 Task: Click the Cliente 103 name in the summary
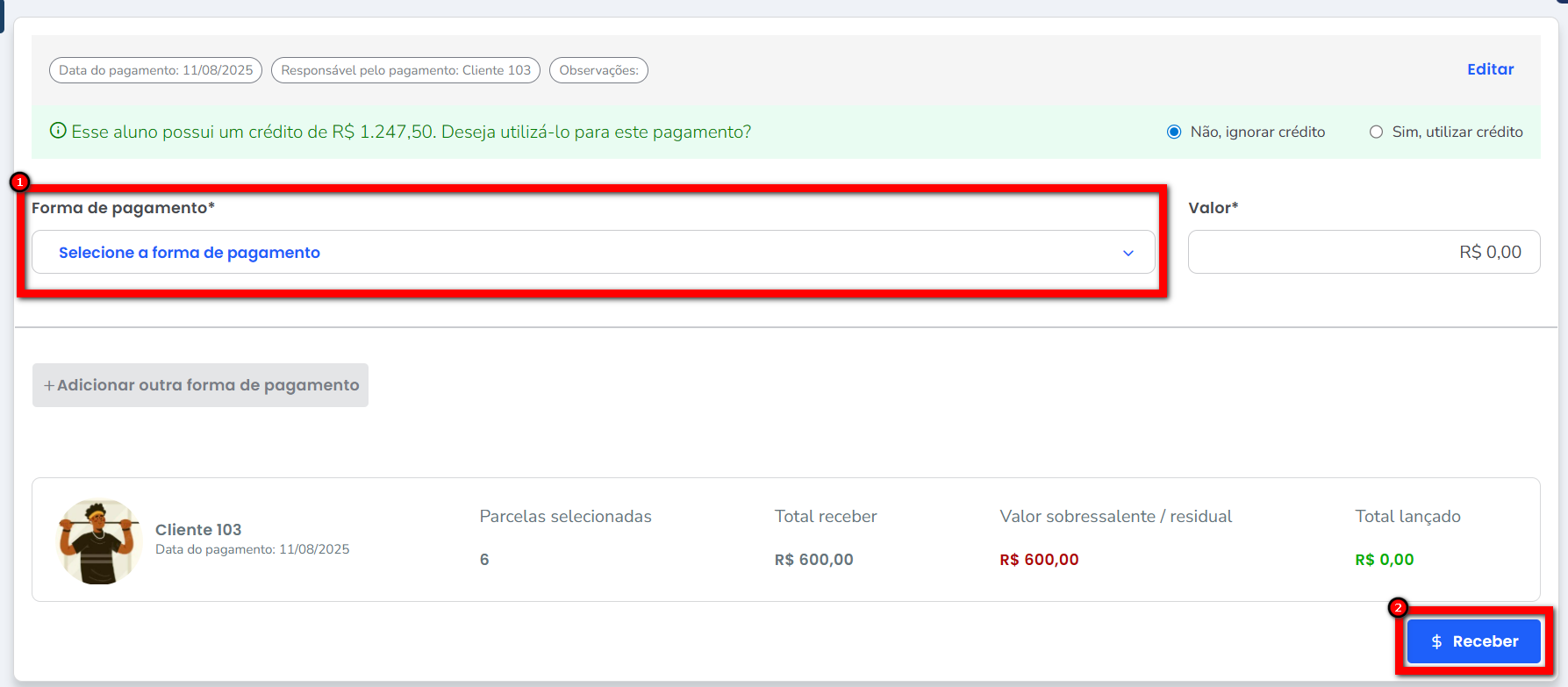tap(198, 530)
